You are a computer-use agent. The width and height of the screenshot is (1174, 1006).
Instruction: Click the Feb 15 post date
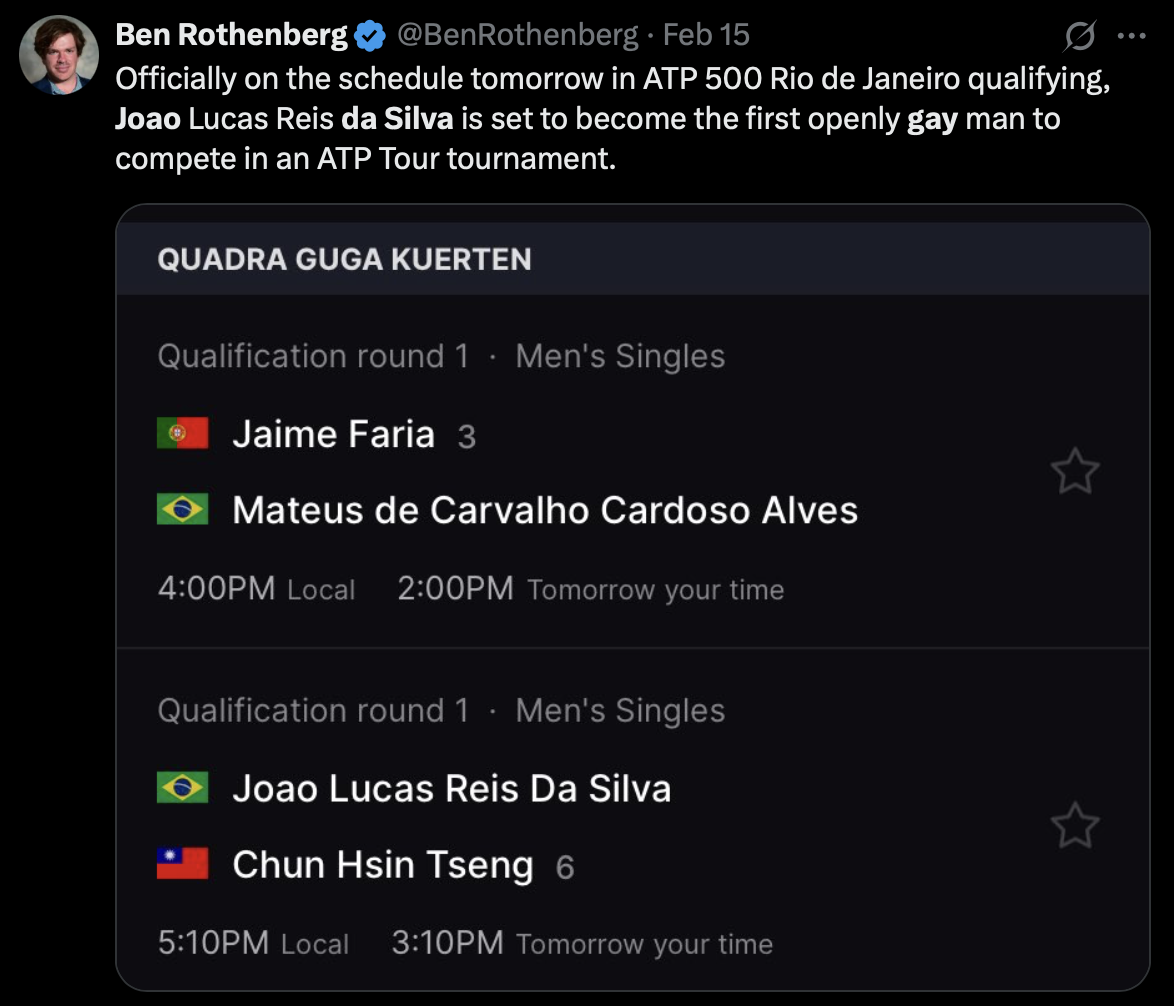[x=706, y=35]
